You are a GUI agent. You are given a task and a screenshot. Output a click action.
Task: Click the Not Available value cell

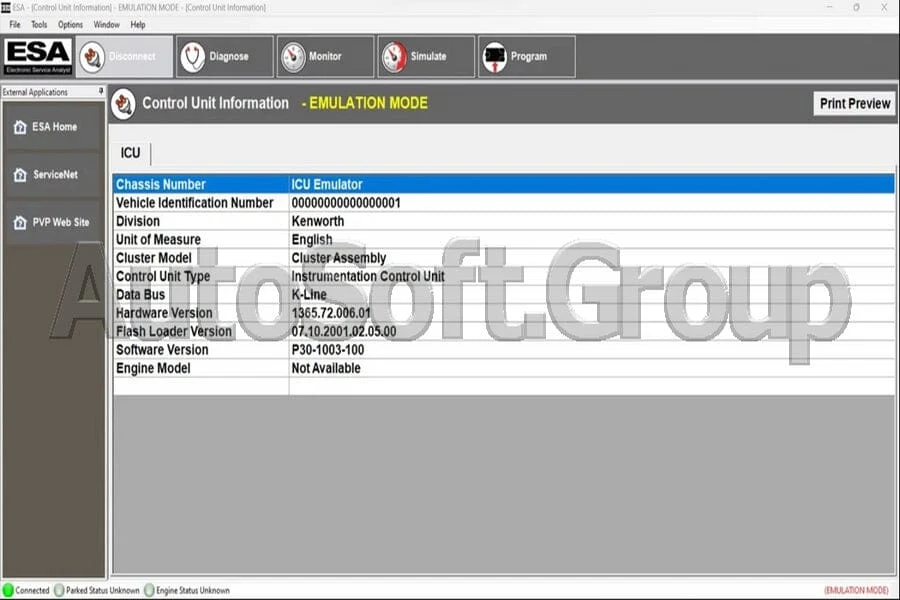(x=592, y=368)
